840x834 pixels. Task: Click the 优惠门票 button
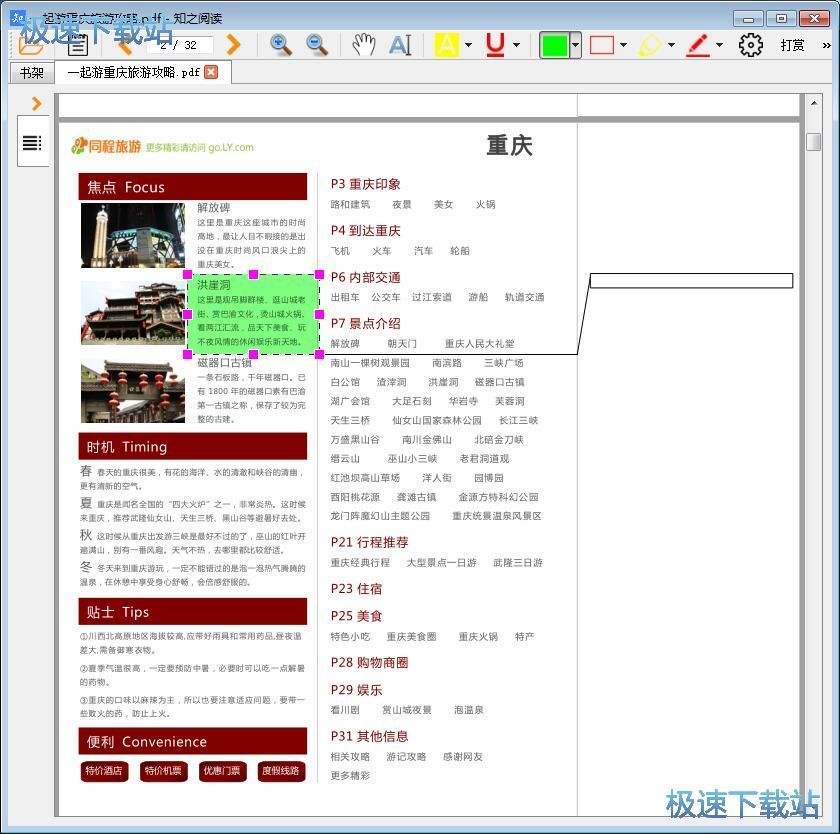[x=222, y=771]
